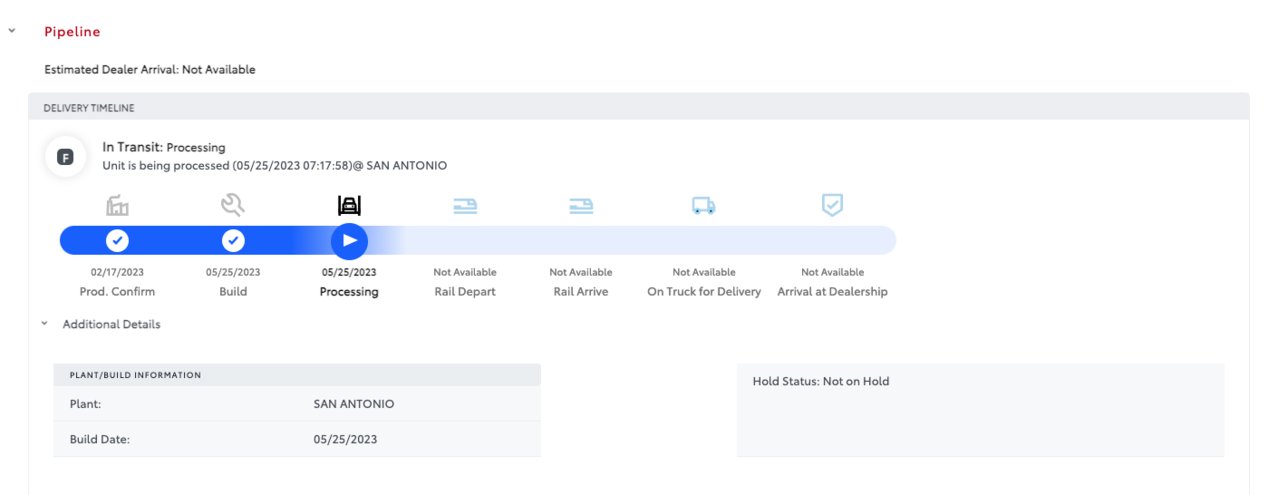Click Estimated Dealer Arrival: Not Available text
This screenshot has width=1278, height=495.
[x=150, y=70]
